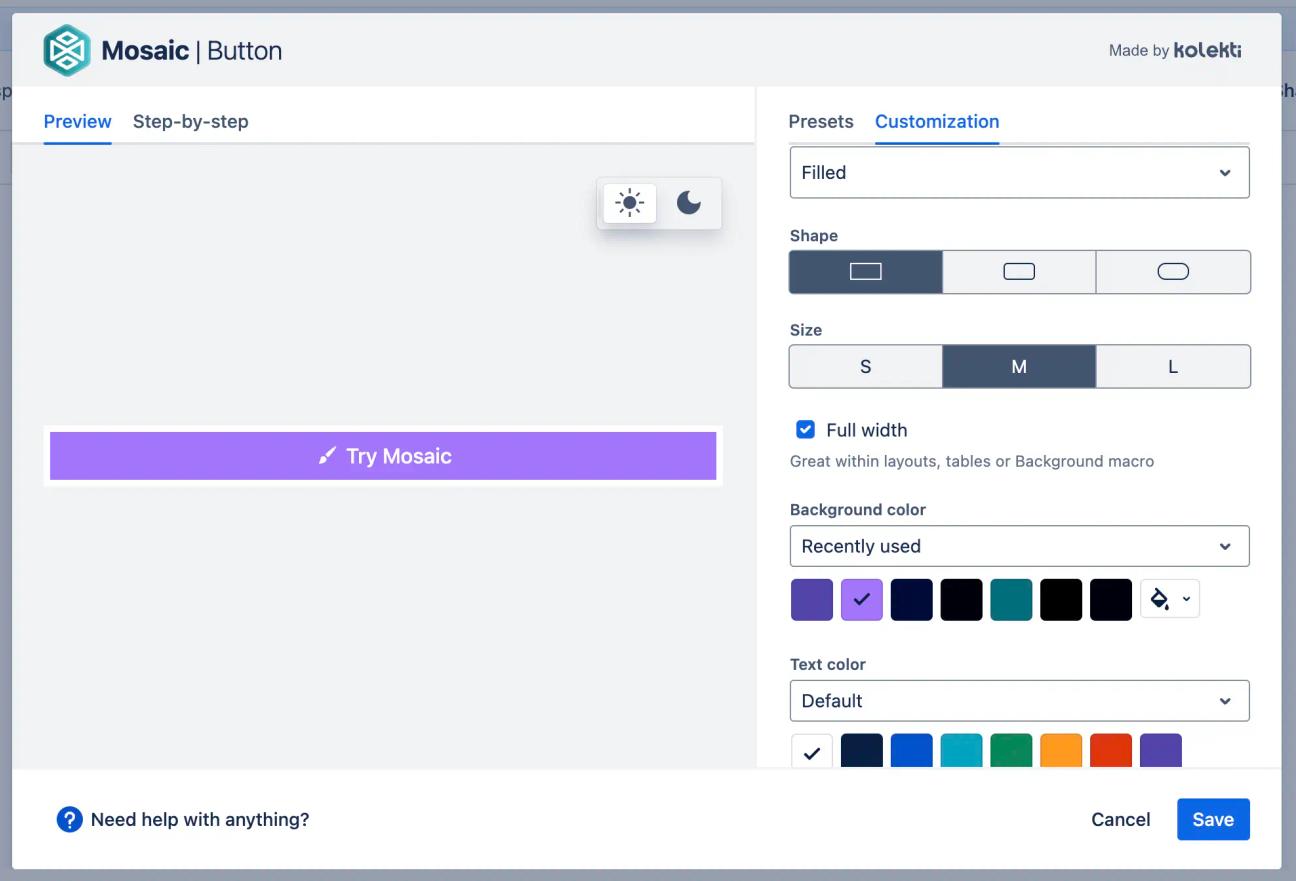Viewport: 1296px width, 881px height.
Task: Pick the teal background color swatch
Action: [1011, 598]
